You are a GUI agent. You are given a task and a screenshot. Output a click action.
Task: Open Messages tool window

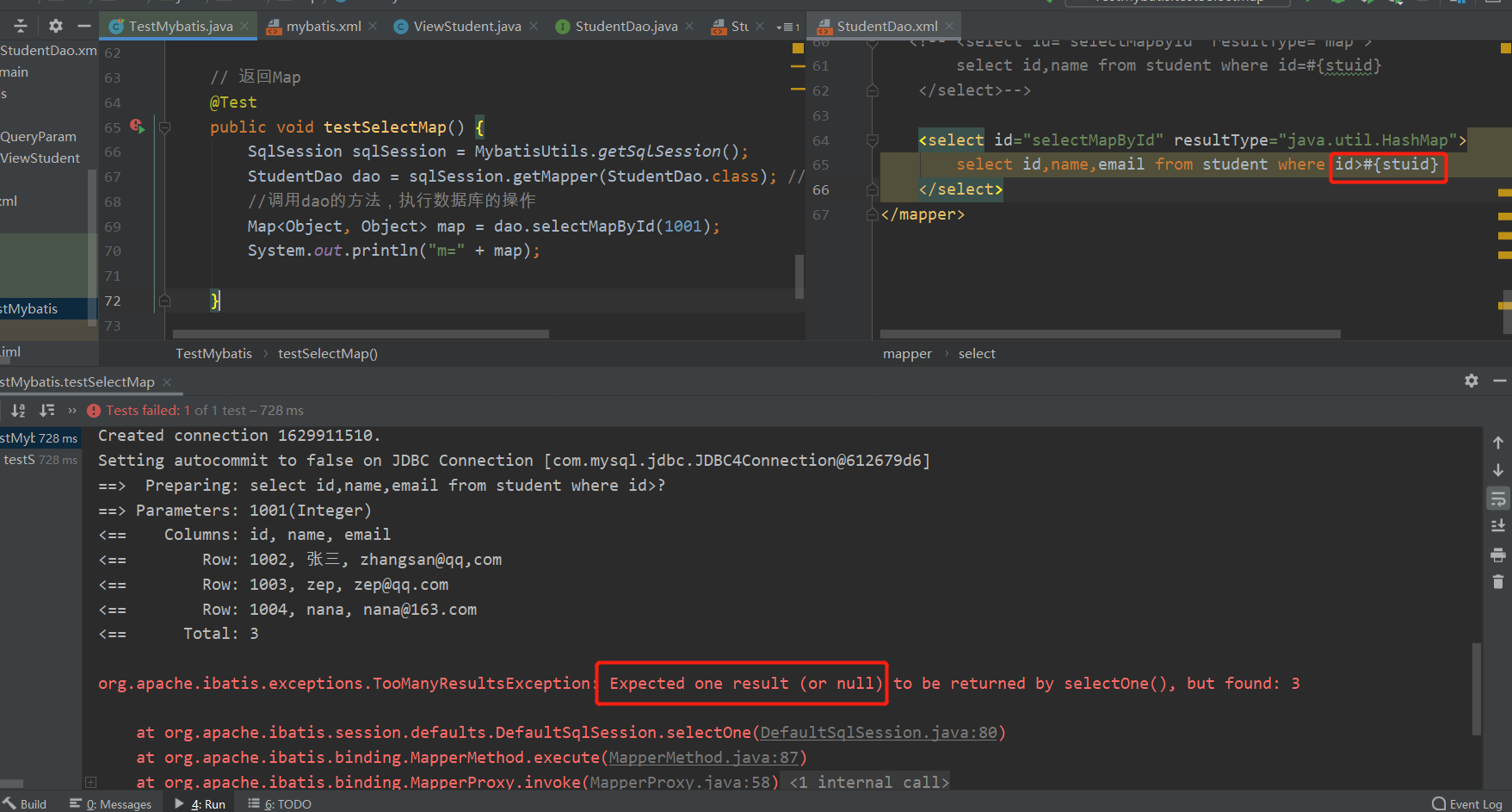coord(111,803)
